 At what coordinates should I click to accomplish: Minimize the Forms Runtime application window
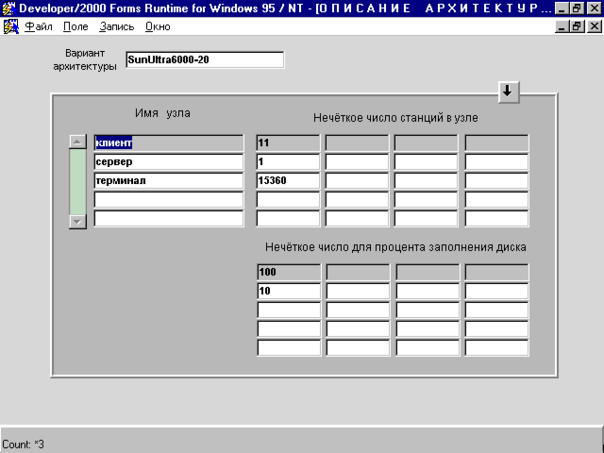[x=562, y=8]
